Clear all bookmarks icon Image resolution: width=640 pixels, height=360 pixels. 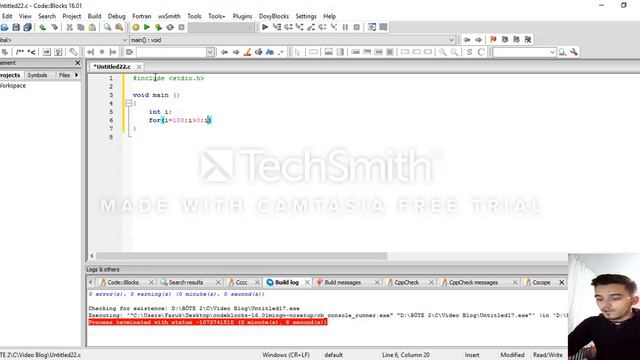pos(528,40)
